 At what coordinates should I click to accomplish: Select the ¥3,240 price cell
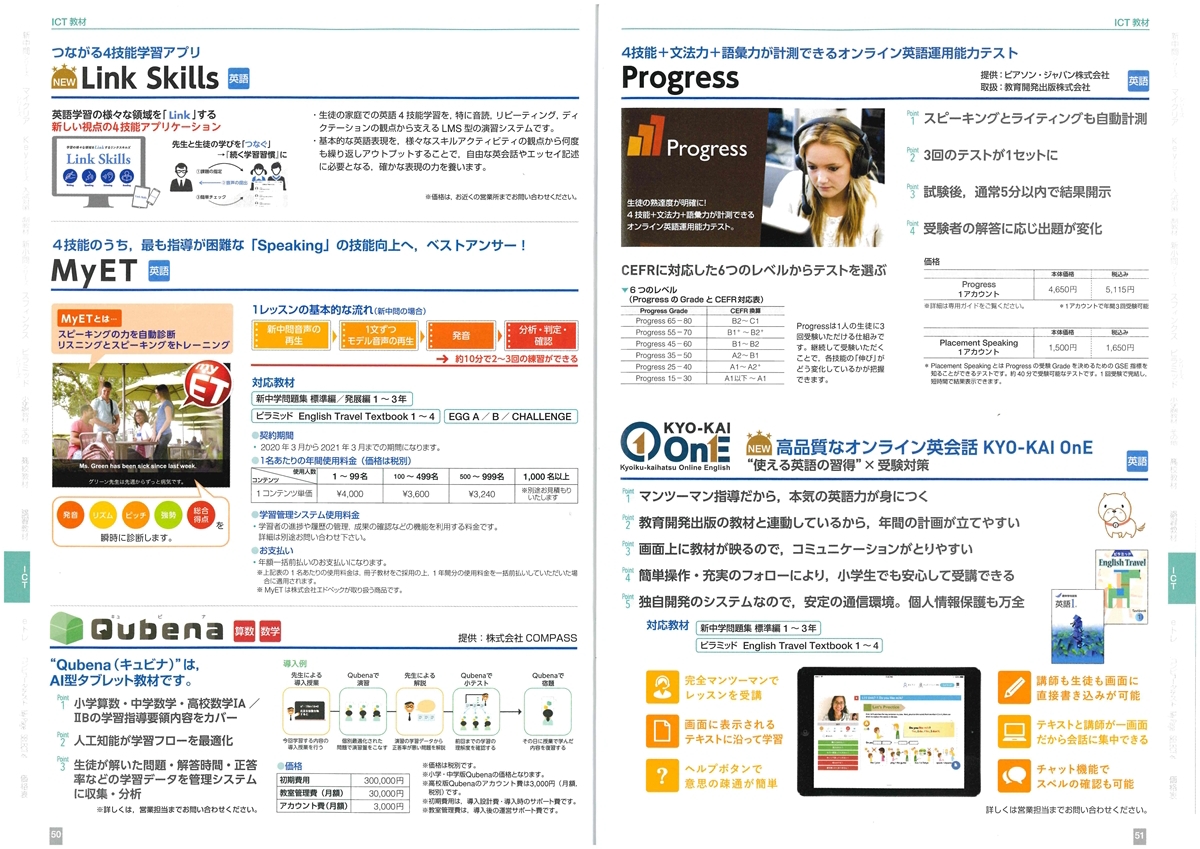[481, 494]
